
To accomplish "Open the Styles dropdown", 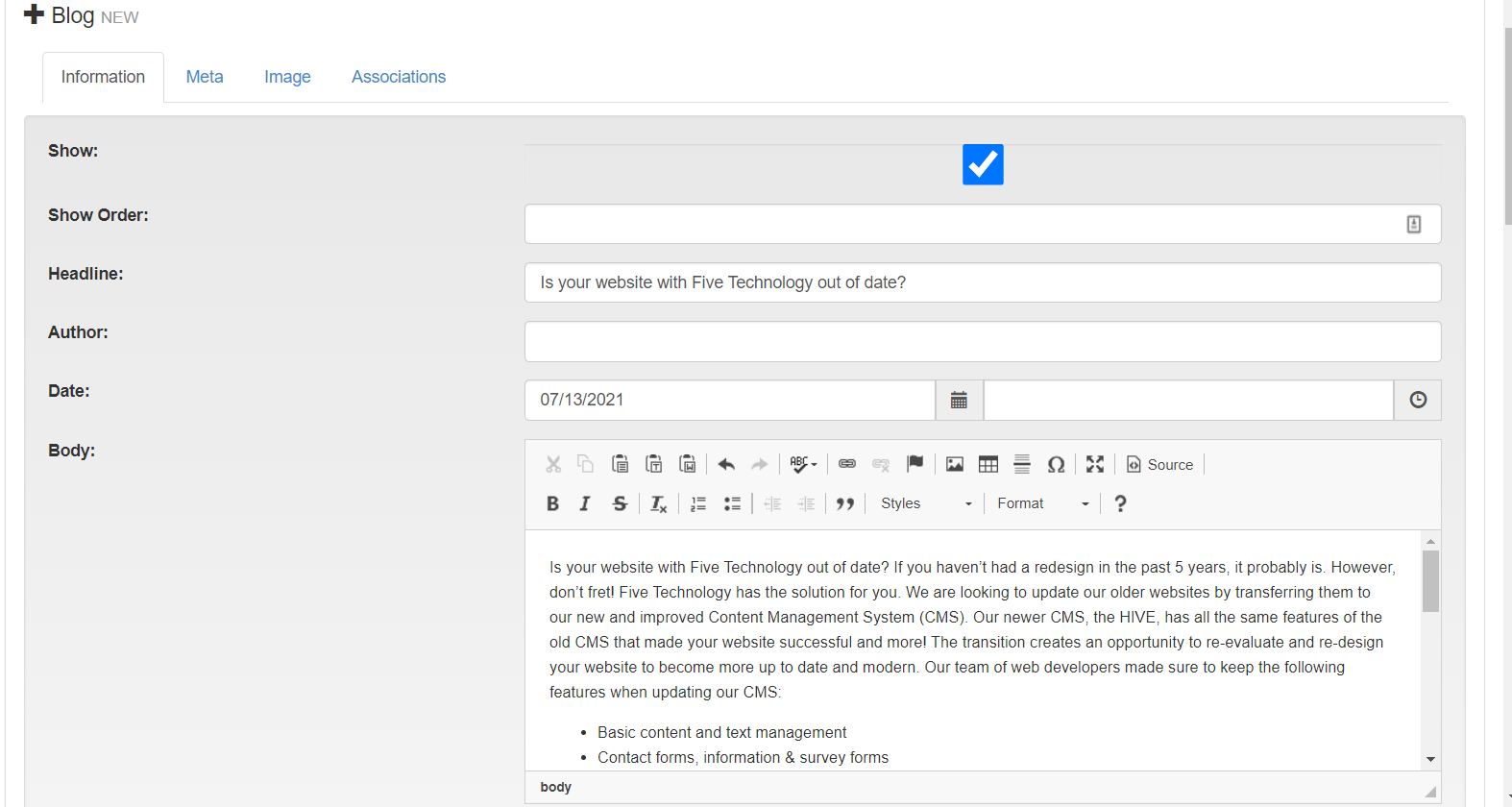I will pos(926,503).
